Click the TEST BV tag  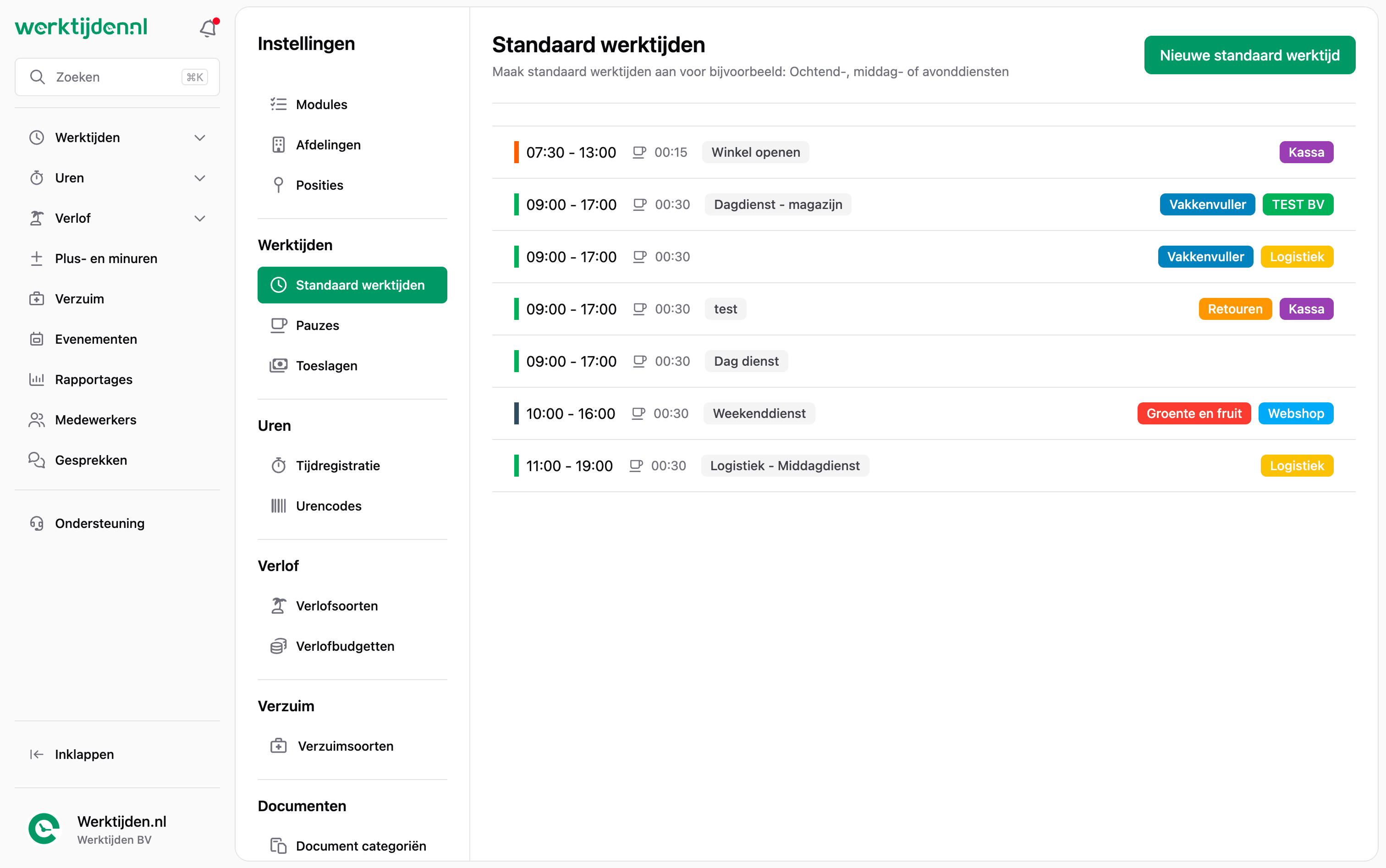point(1298,204)
